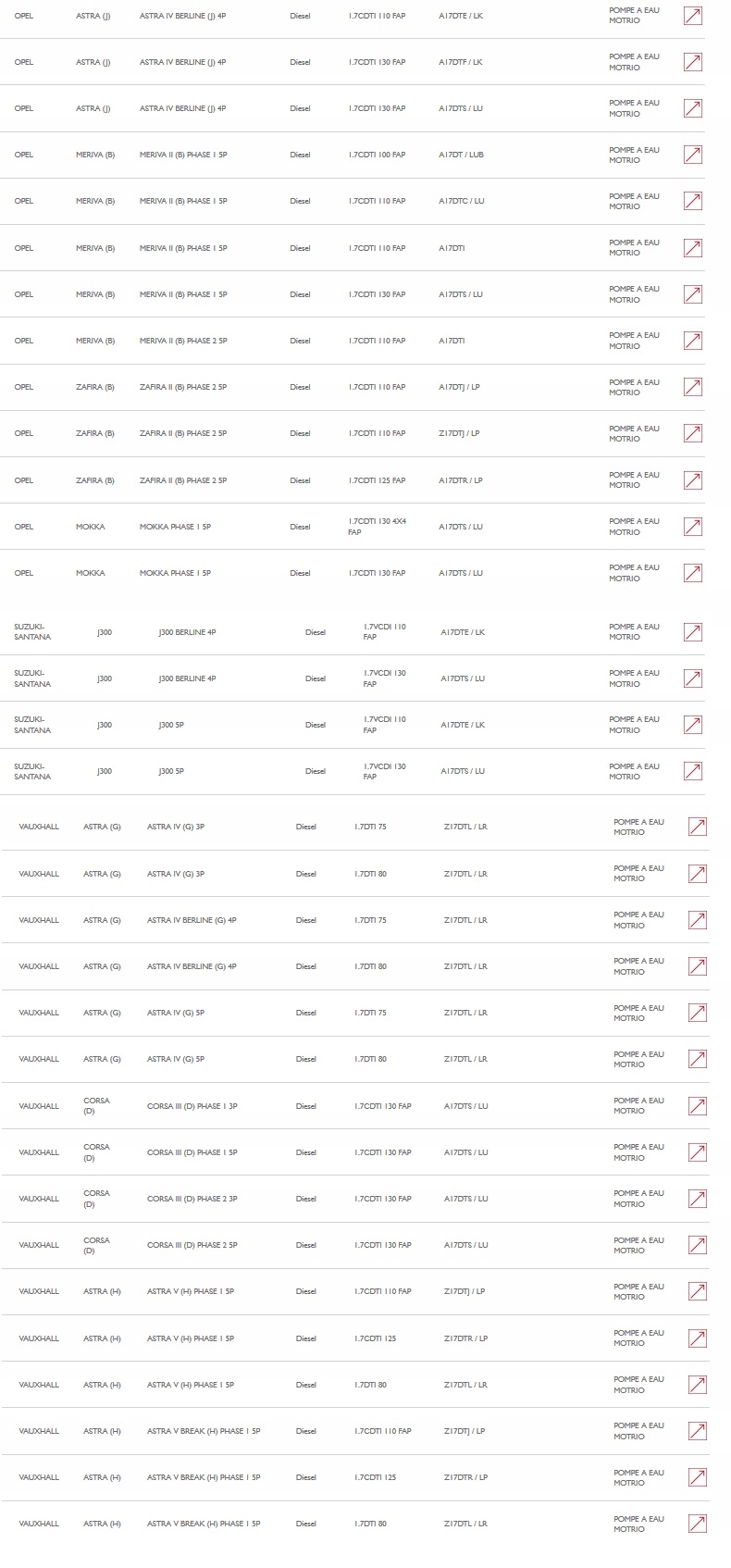Screen dimensions: 731x1568
Task: Open arrow icon for Suzuki J300 Berline 110 FAP
Action: 692,632
